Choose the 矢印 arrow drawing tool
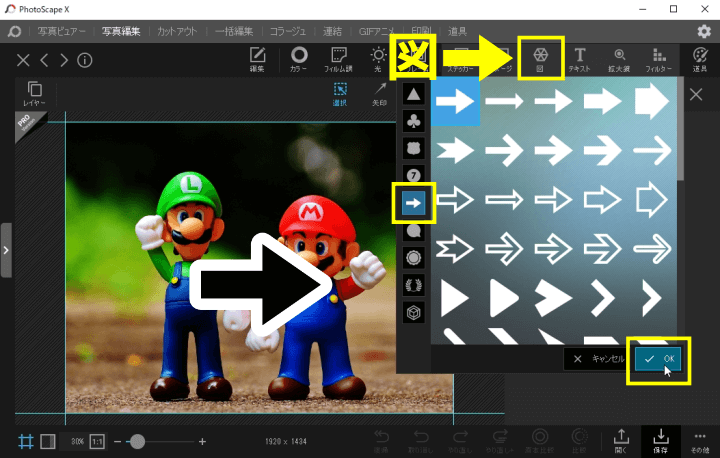Viewport: 720px width, 458px height. tap(379, 94)
